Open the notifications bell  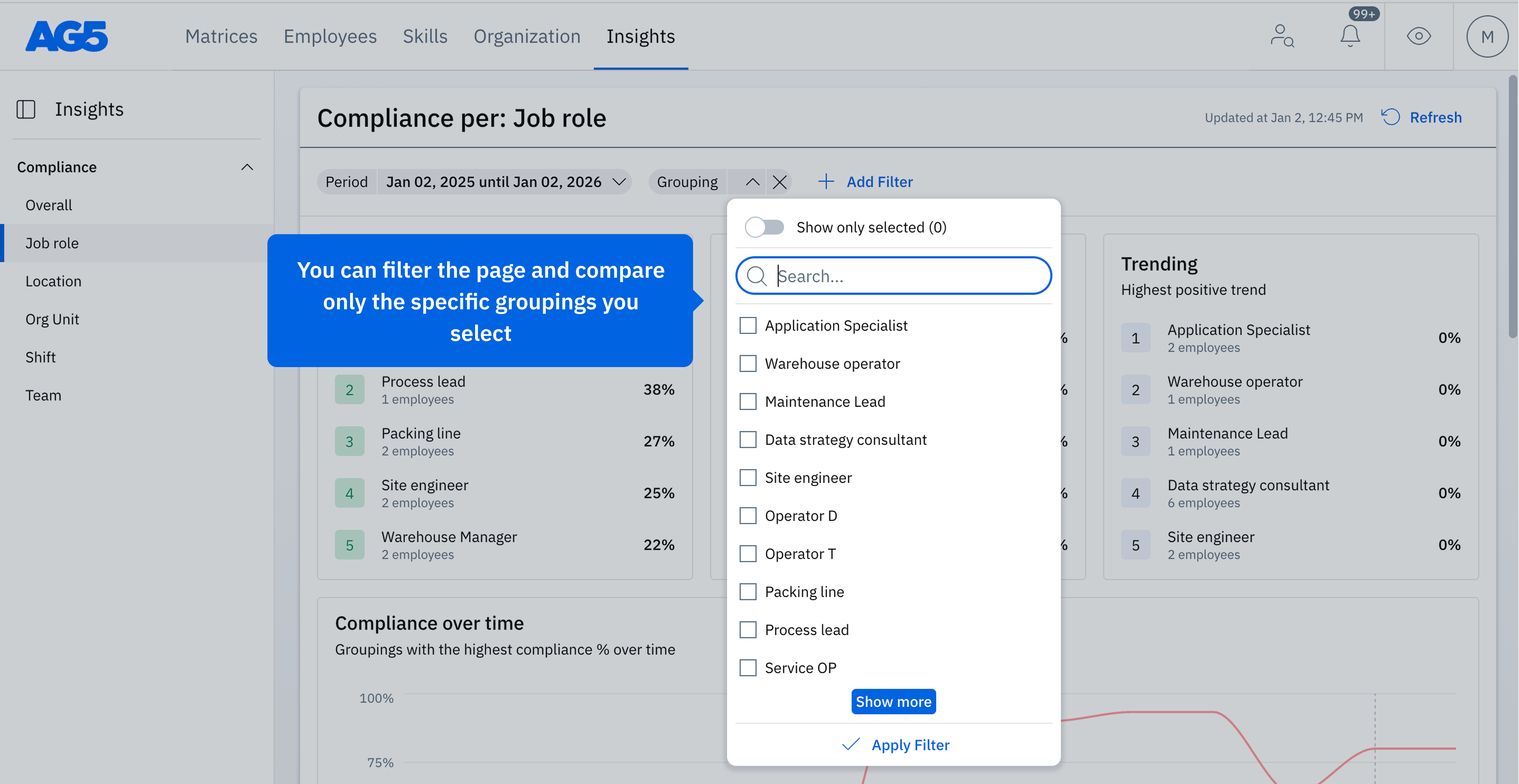1350,36
